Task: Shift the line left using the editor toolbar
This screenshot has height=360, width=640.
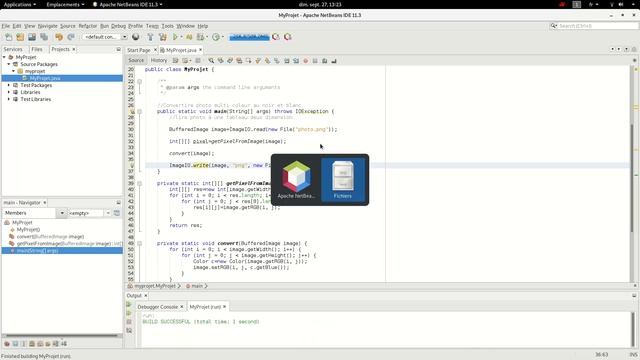Action: pos(287,61)
